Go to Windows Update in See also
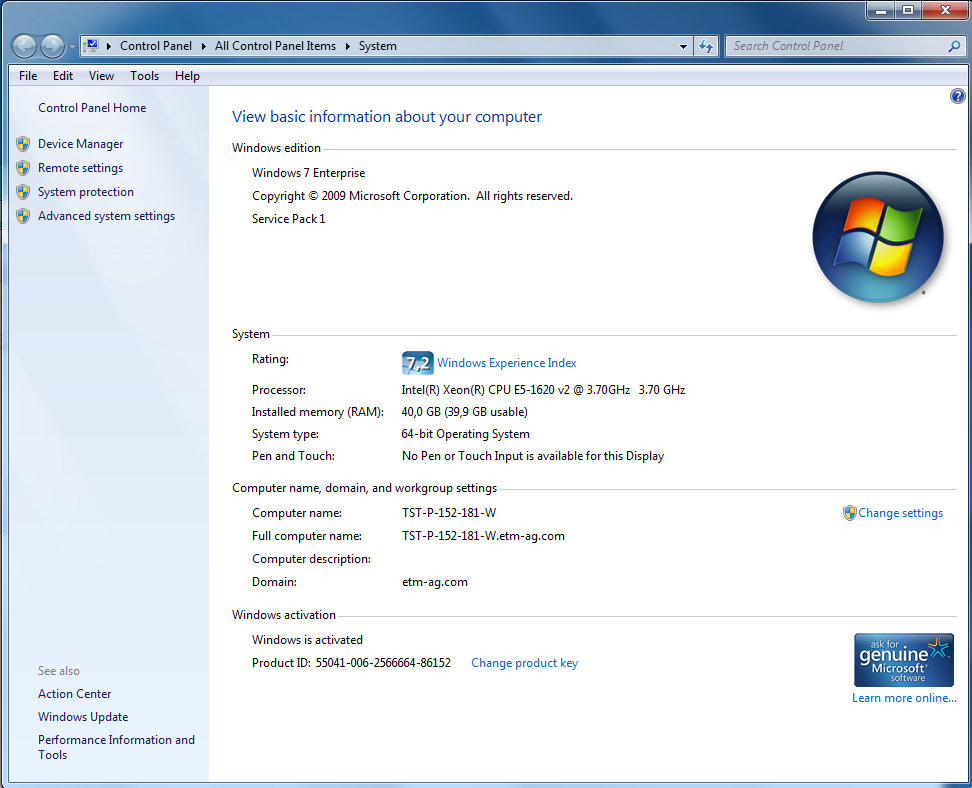Image resolution: width=972 pixels, height=788 pixels. pos(83,717)
